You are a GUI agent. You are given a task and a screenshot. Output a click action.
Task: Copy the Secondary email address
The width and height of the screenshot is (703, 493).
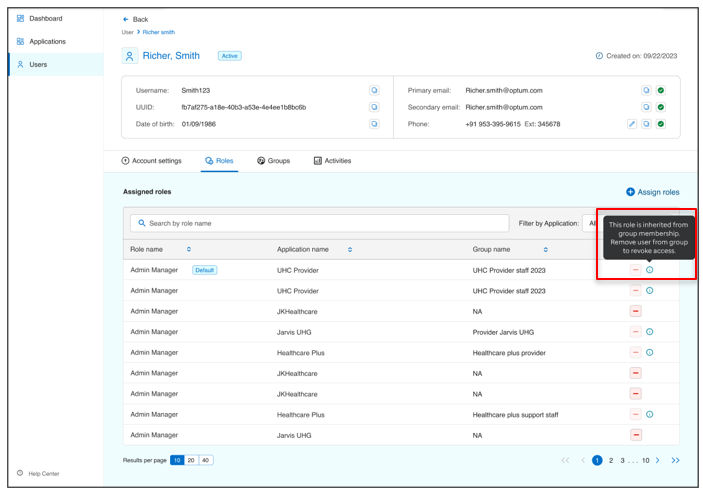(x=646, y=107)
